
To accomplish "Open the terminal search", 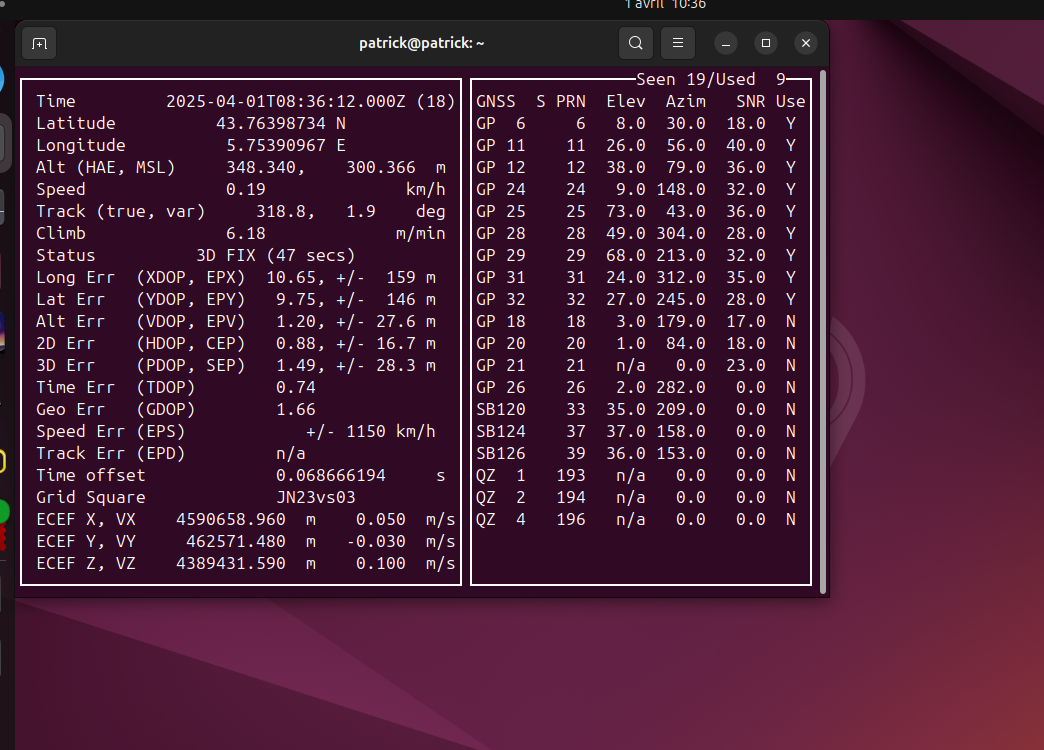I will click(636, 43).
